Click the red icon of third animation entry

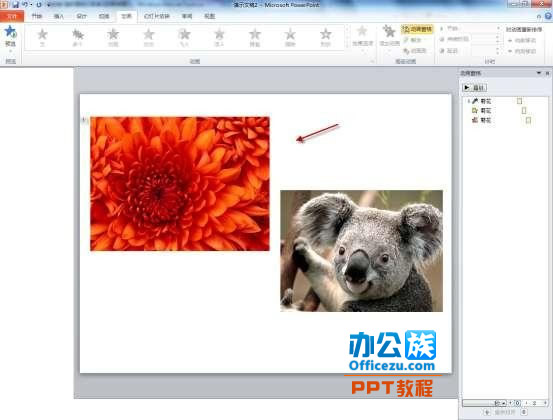(475, 120)
